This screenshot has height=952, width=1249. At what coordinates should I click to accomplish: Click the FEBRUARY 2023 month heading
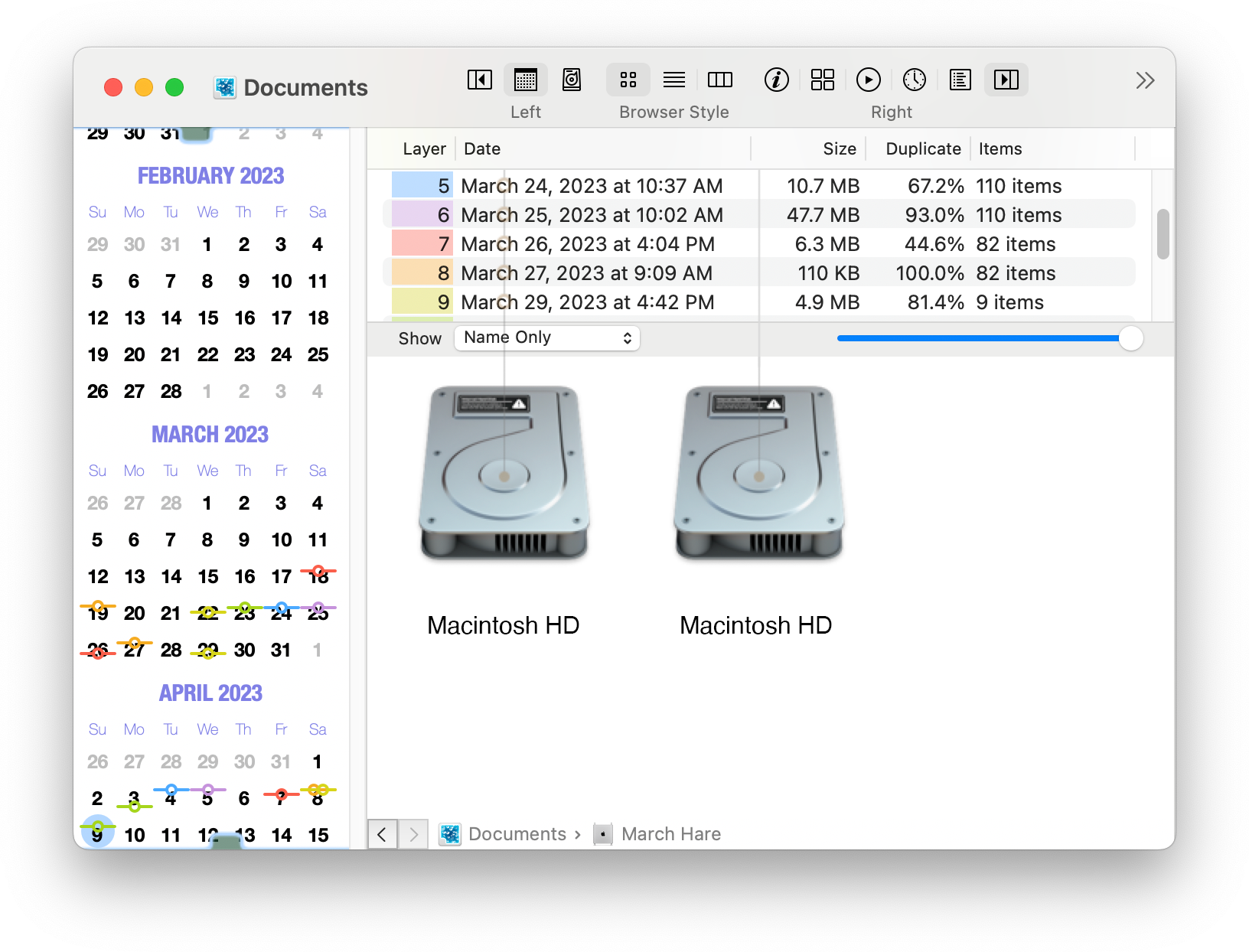[x=210, y=176]
